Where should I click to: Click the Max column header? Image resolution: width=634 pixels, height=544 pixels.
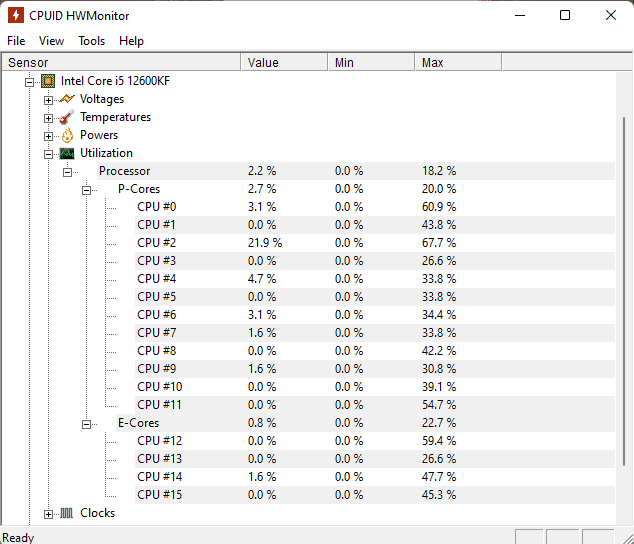(x=458, y=62)
